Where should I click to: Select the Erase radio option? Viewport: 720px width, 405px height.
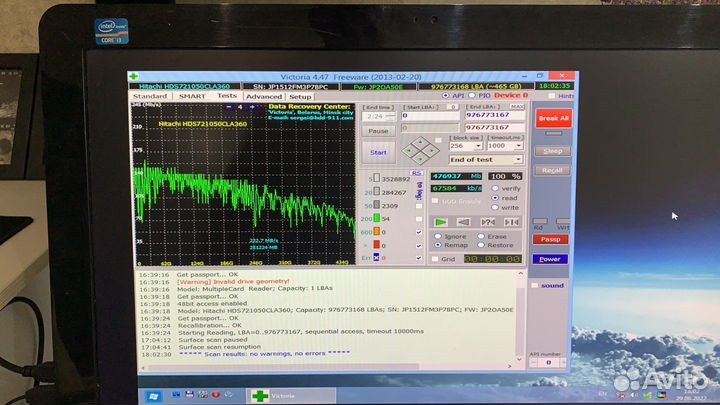481,236
